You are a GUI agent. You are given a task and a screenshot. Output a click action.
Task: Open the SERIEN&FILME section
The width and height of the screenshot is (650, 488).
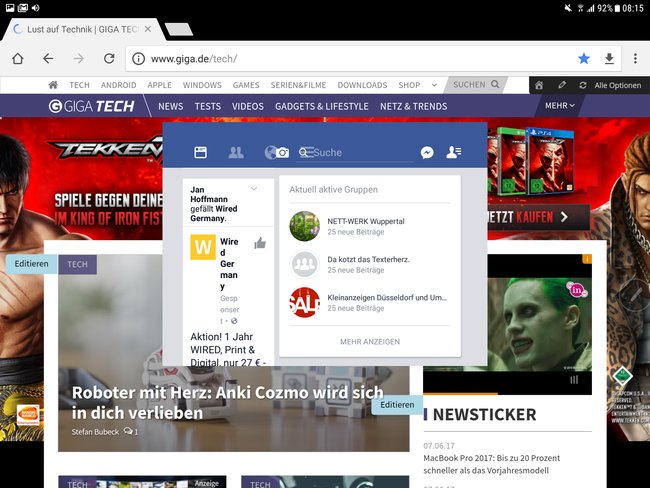point(298,85)
